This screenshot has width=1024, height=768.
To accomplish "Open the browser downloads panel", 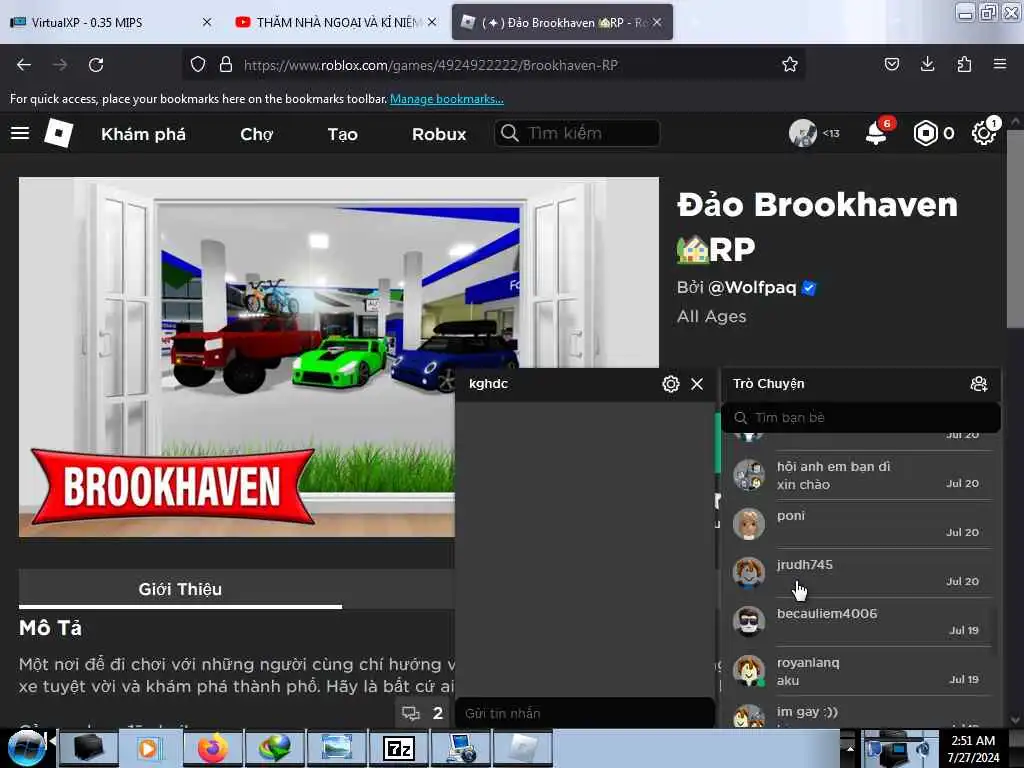I will (927, 64).
